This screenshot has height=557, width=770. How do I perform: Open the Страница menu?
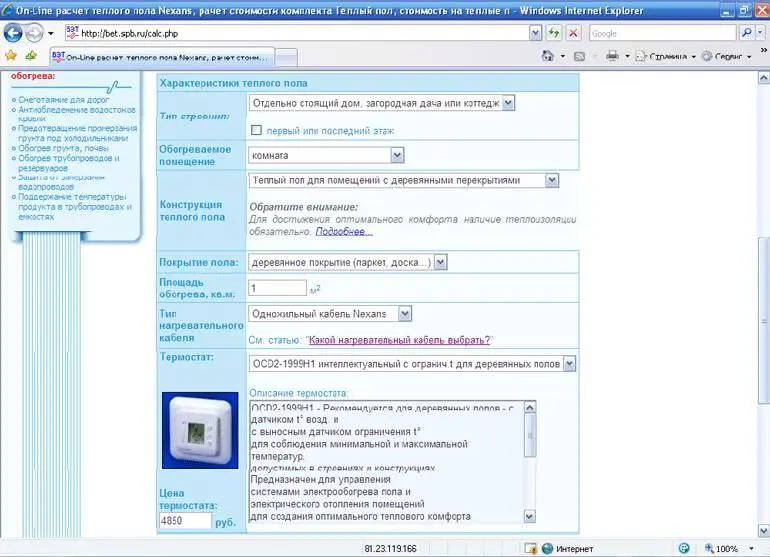(x=666, y=56)
